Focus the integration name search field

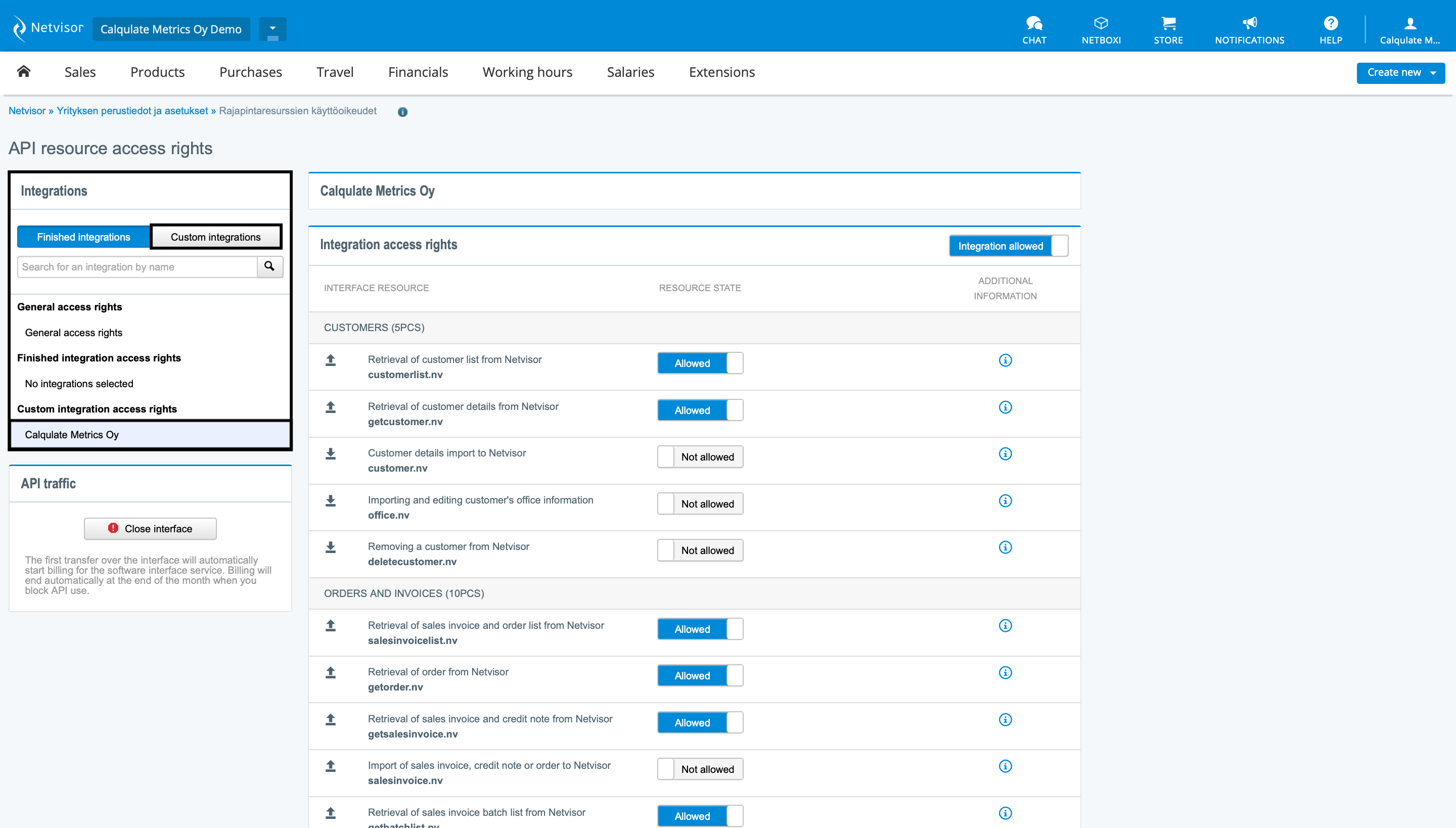137,267
